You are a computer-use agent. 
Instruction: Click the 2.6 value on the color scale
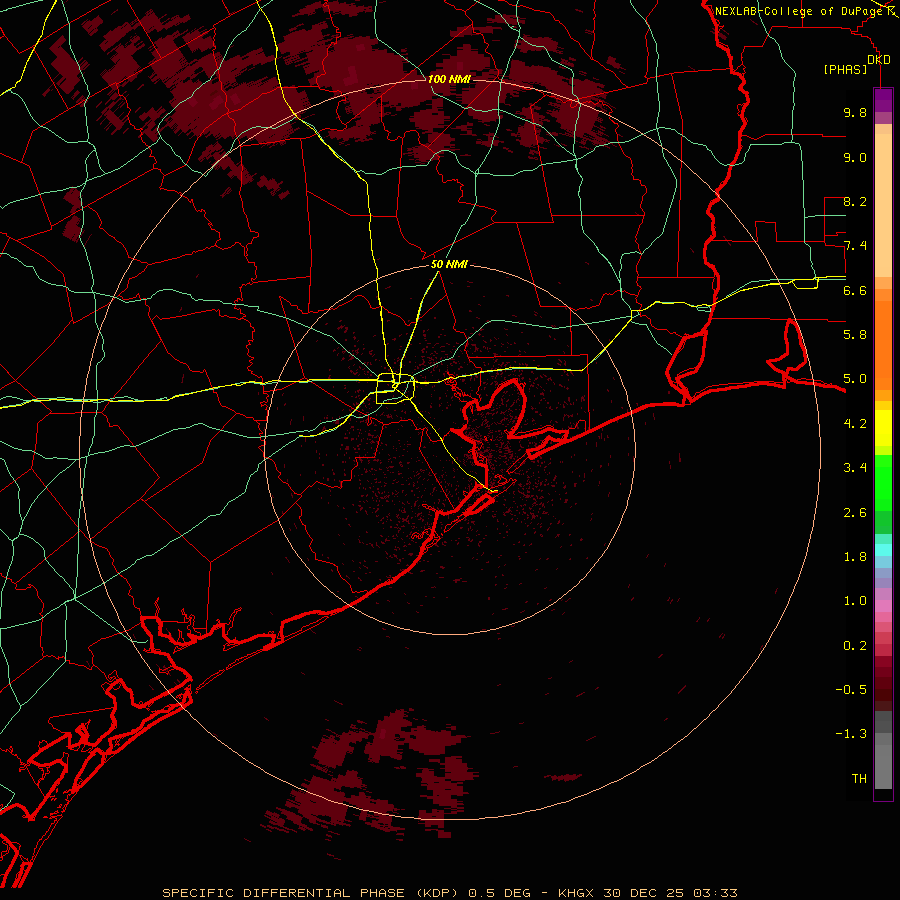(x=855, y=513)
